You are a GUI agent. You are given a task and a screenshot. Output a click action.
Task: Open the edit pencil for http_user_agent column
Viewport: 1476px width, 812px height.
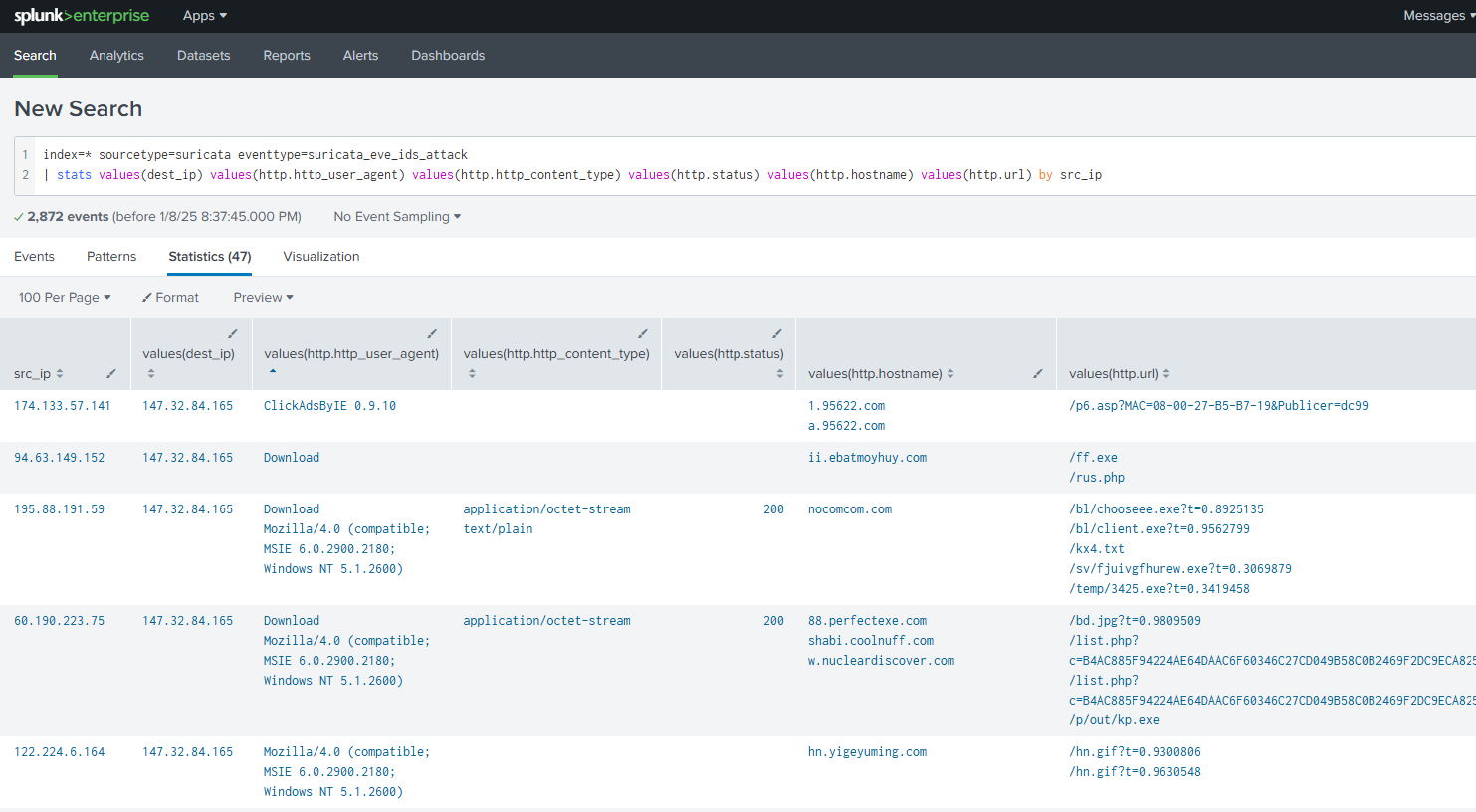coord(432,333)
